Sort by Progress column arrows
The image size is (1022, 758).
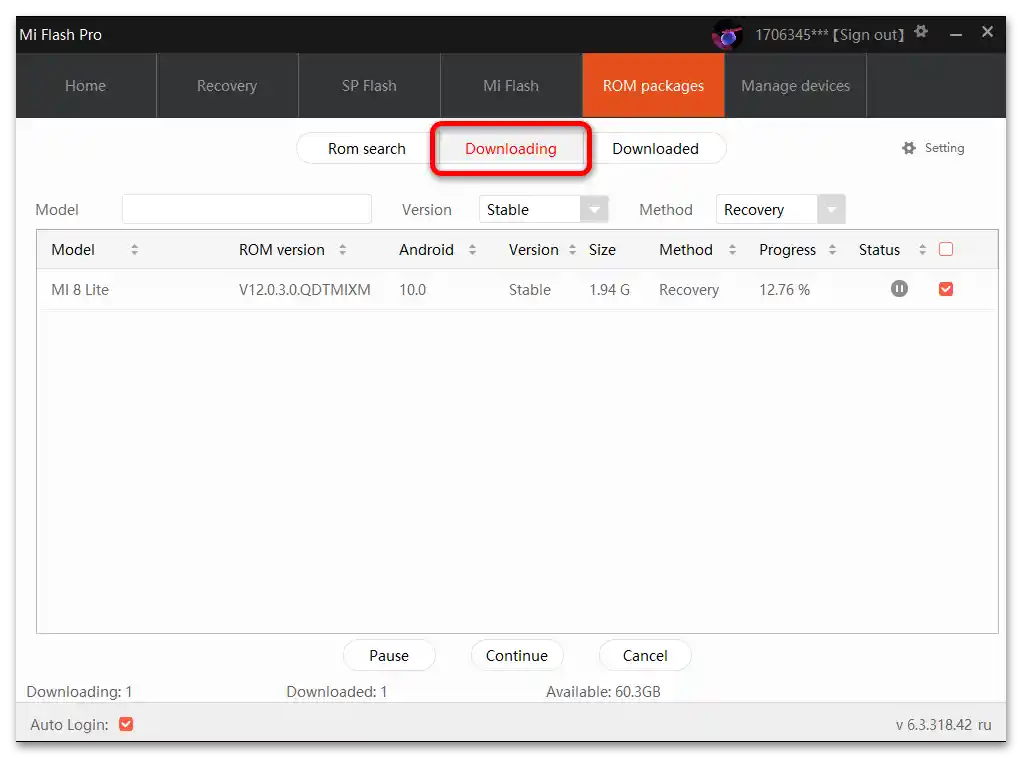click(x=832, y=250)
